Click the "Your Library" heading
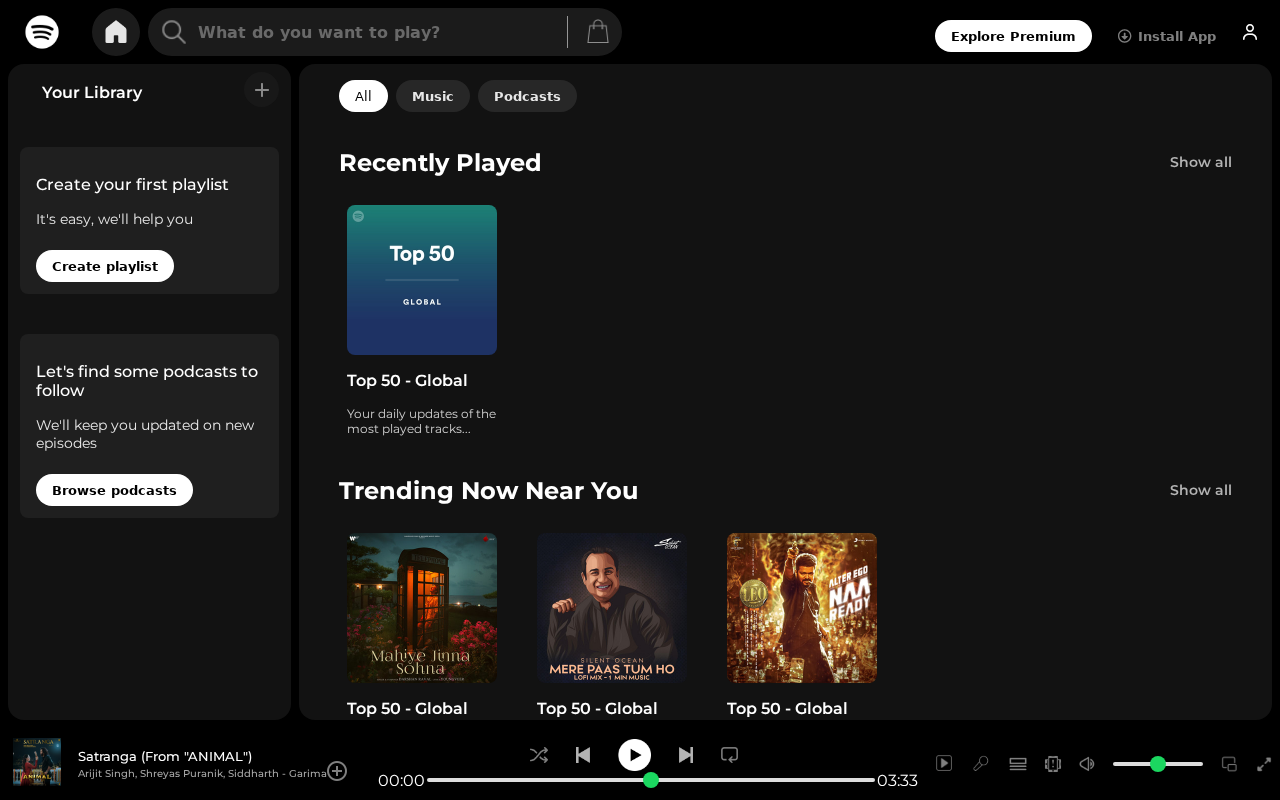This screenshot has width=1280, height=800. click(x=92, y=92)
